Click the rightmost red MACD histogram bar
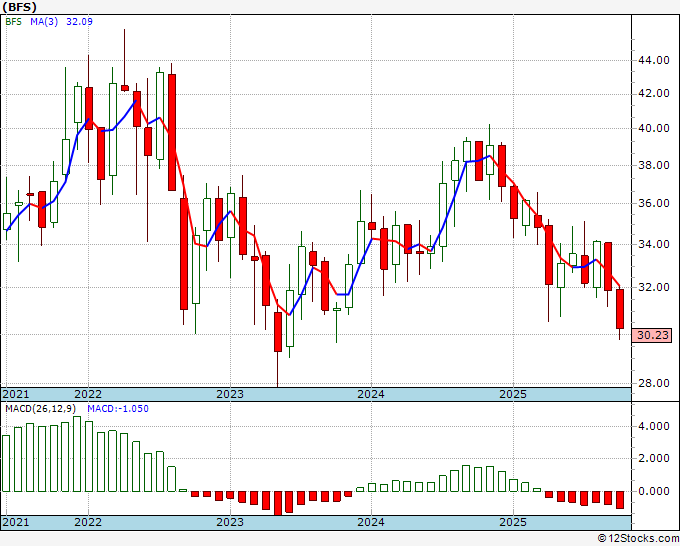The image size is (680, 546). coord(620,500)
